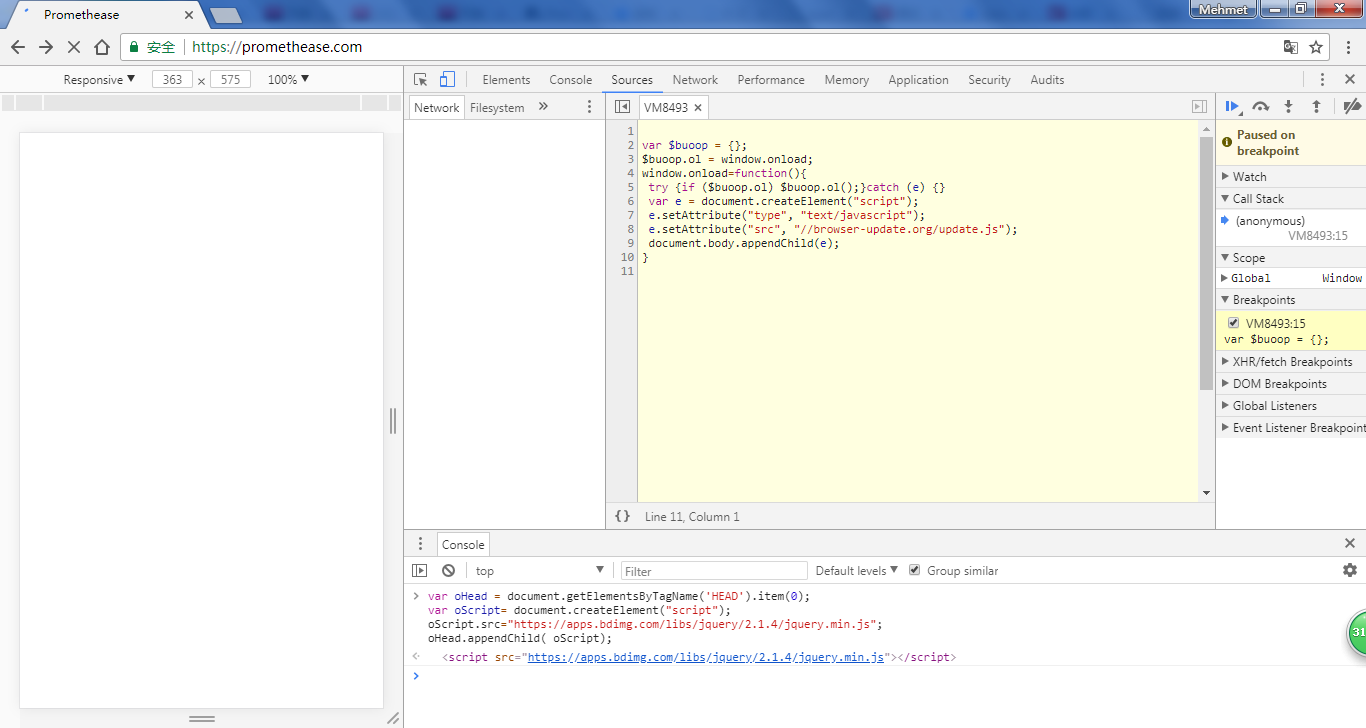Screen dimensions: 1366x728
Task: Close the VM8493 source tab
Action: (698, 108)
